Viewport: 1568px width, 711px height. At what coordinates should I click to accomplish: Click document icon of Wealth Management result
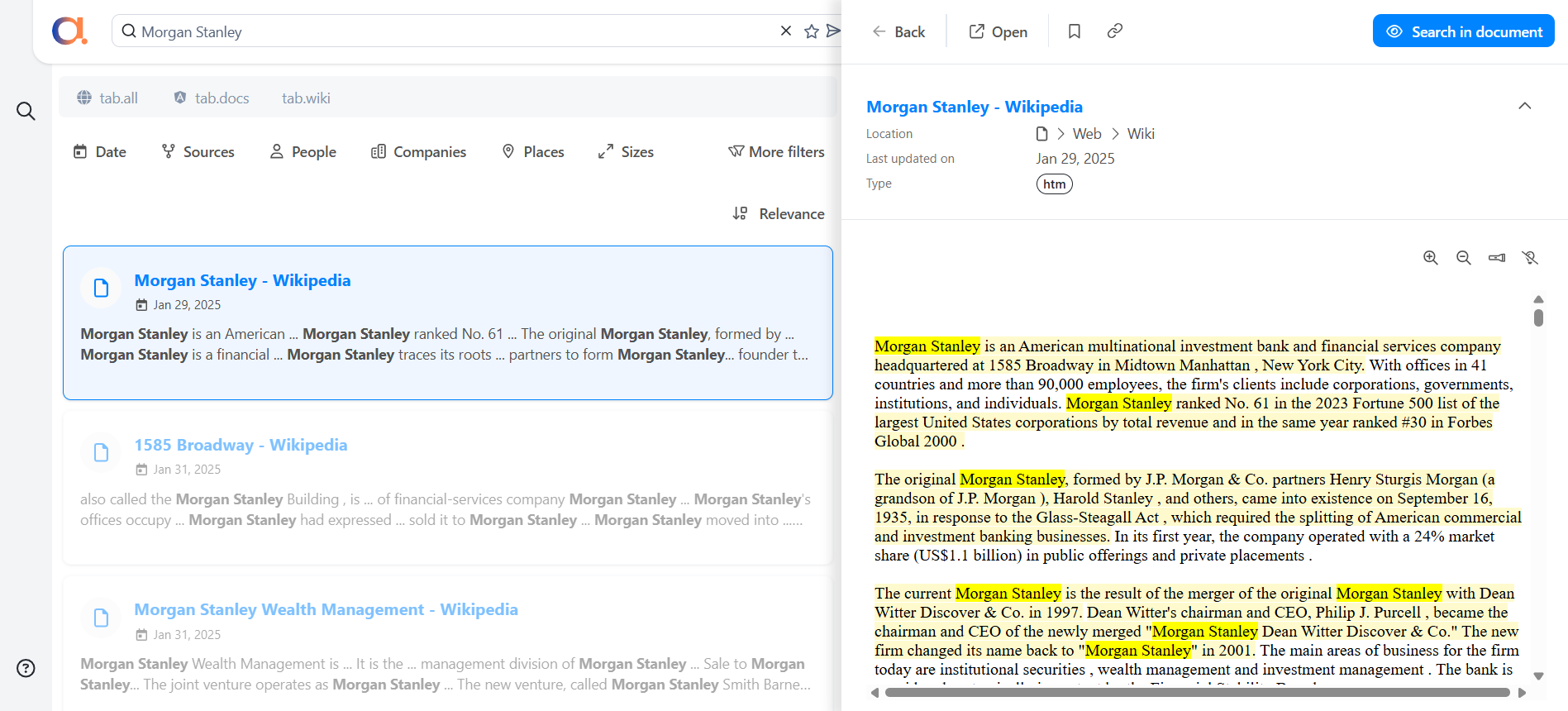[101, 618]
